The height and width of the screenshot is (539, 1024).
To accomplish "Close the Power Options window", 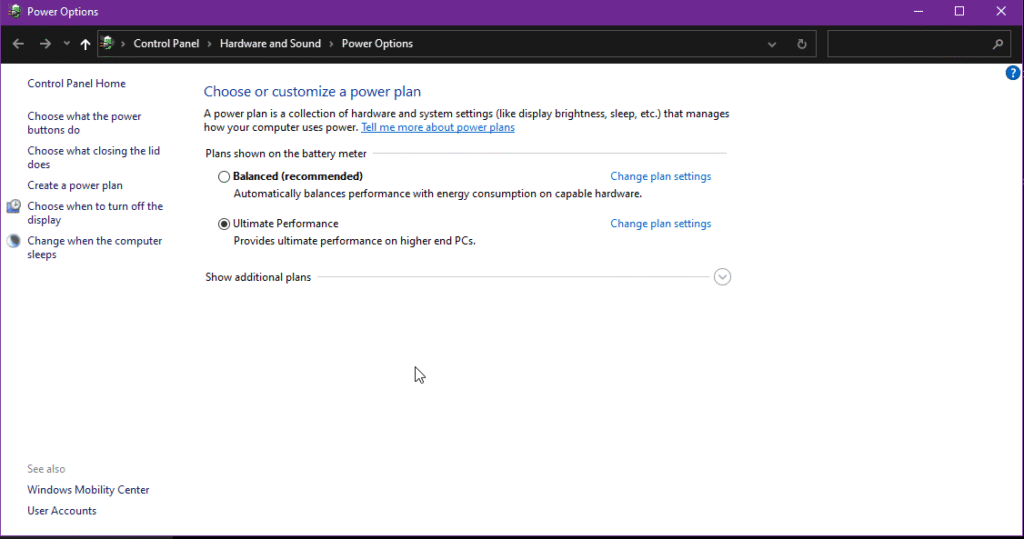I will click(x=1001, y=11).
